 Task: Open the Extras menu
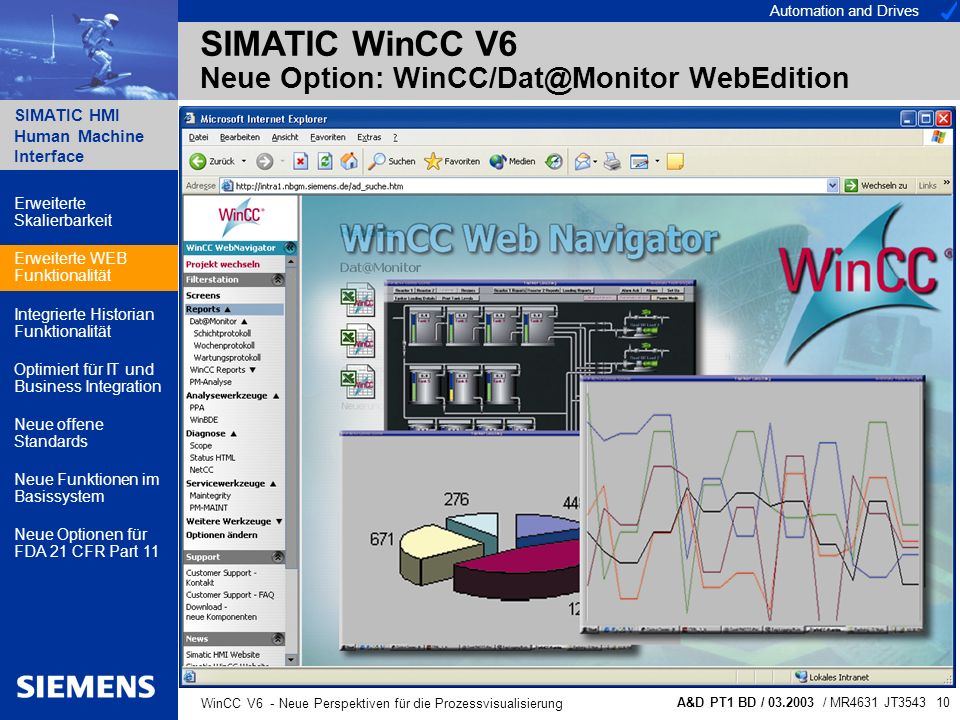pos(369,137)
